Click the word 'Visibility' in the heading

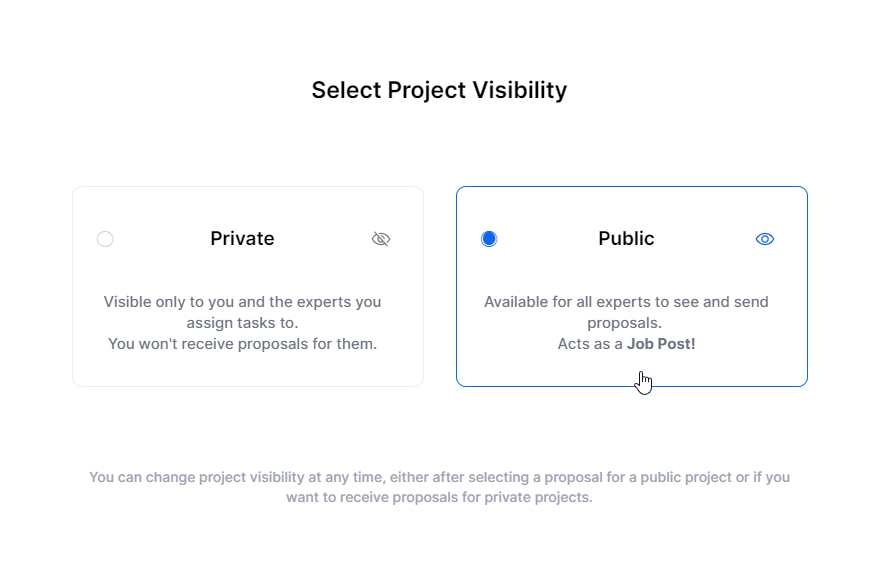pos(520,90)
